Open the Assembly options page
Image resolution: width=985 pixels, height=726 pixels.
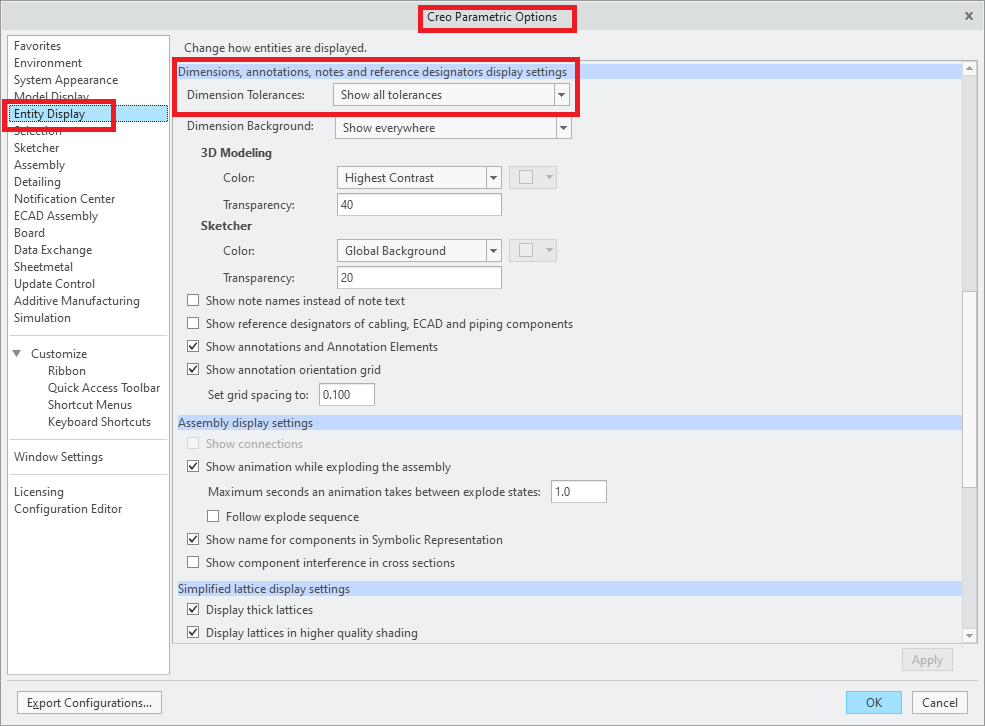(x=40, y=165)
